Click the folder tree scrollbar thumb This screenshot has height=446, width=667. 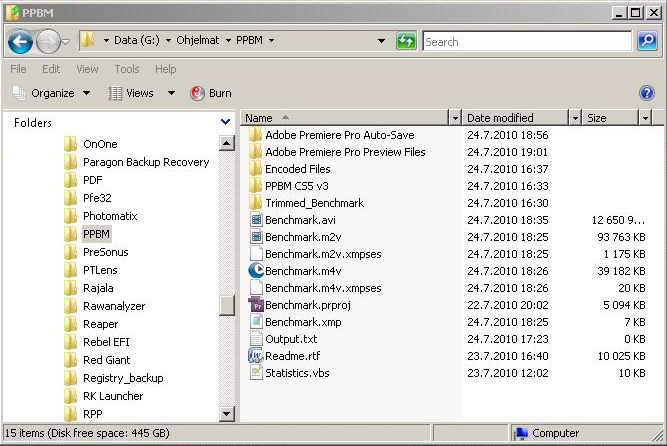point(226,305)
